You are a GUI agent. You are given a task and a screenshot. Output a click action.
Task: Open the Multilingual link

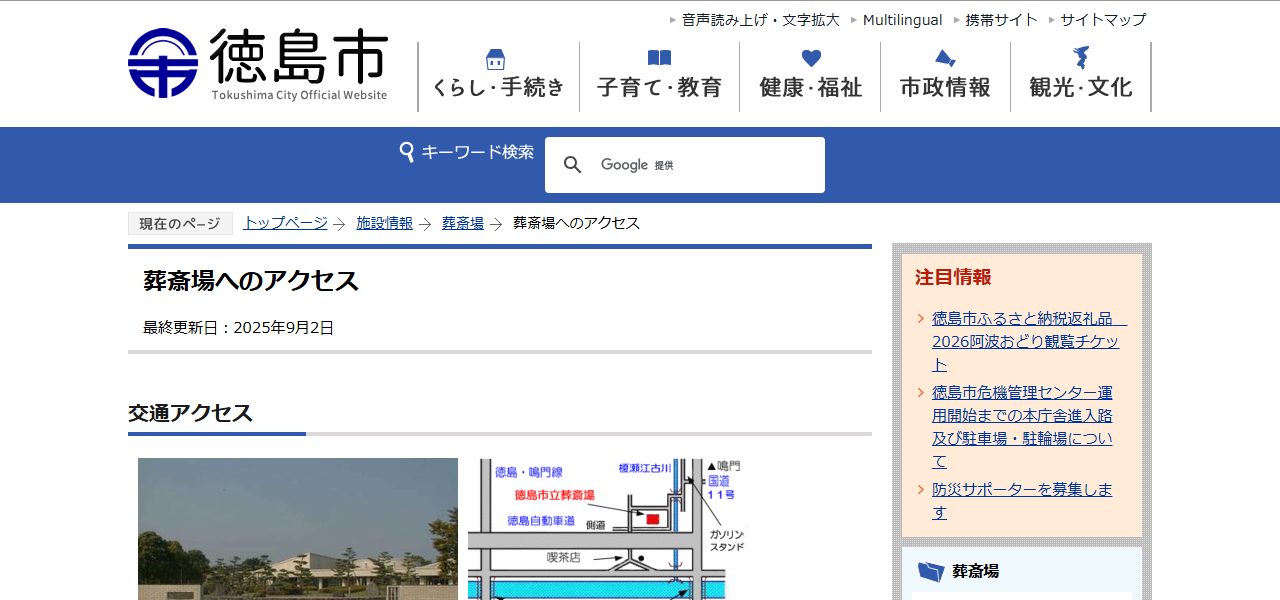pos(902,20)
